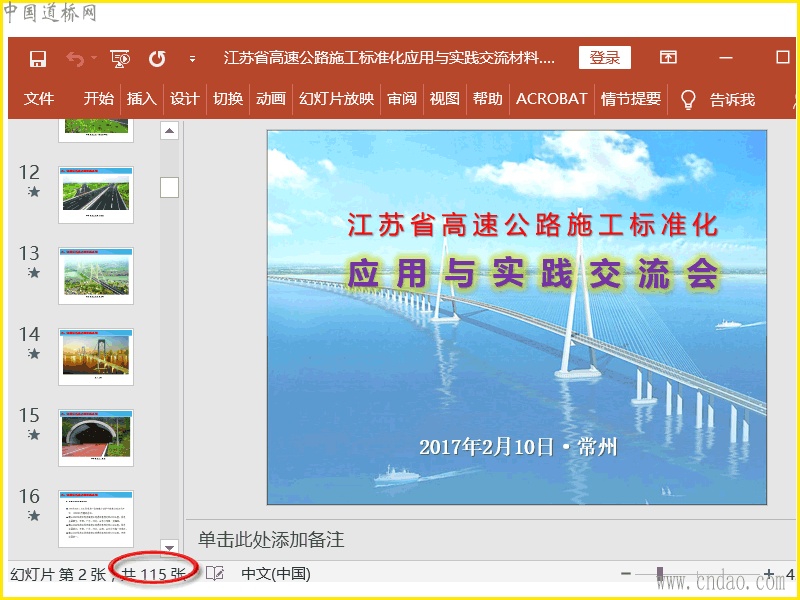Click the Repeat/Redo circular arrow icon
The height and width of the screenshot is (600, 800).
coord(157,59)
